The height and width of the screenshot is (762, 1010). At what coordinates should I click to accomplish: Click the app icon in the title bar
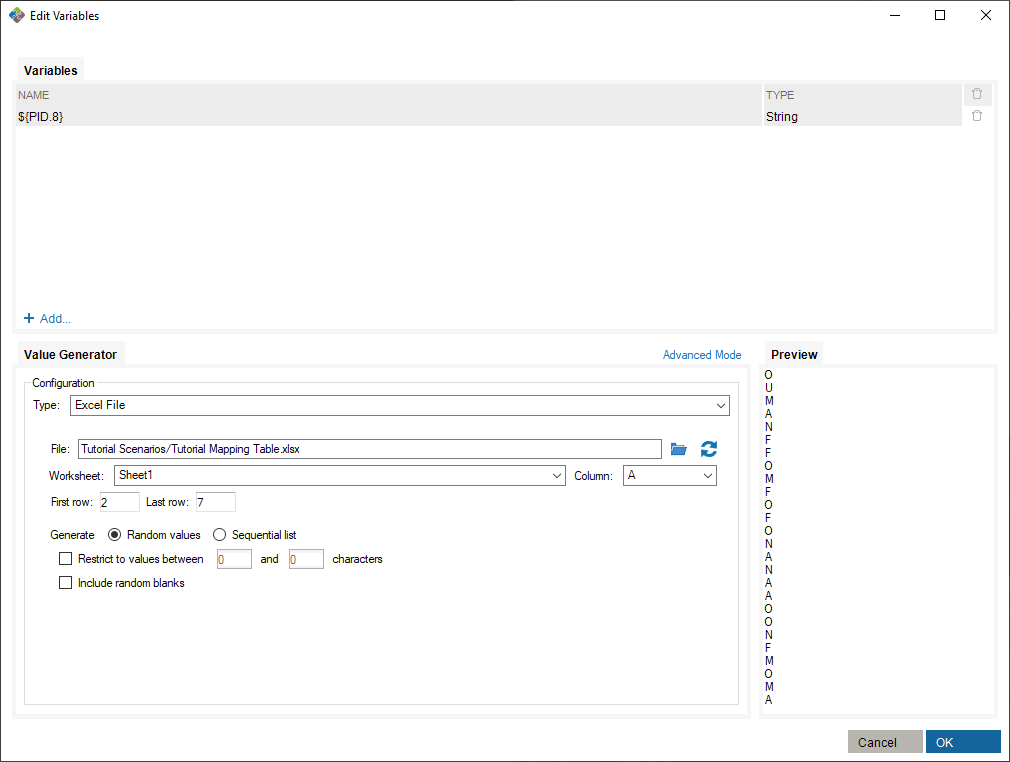pyautogui.click(x=16, y=15)
